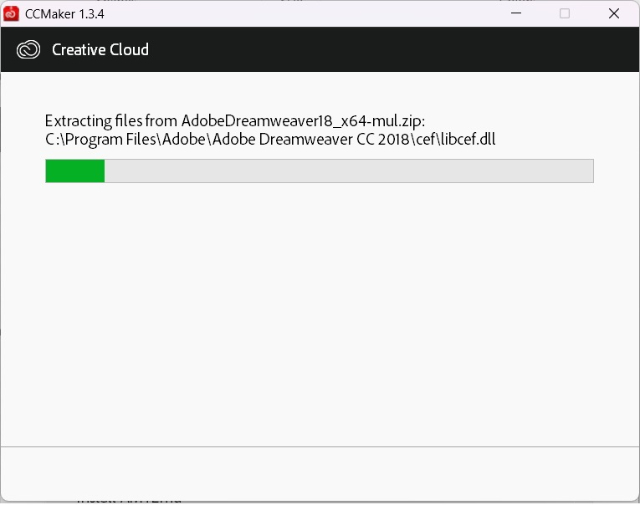Click the green filled part of progress bar
This screenshot has width=640, height=505.
click(75, 171)
